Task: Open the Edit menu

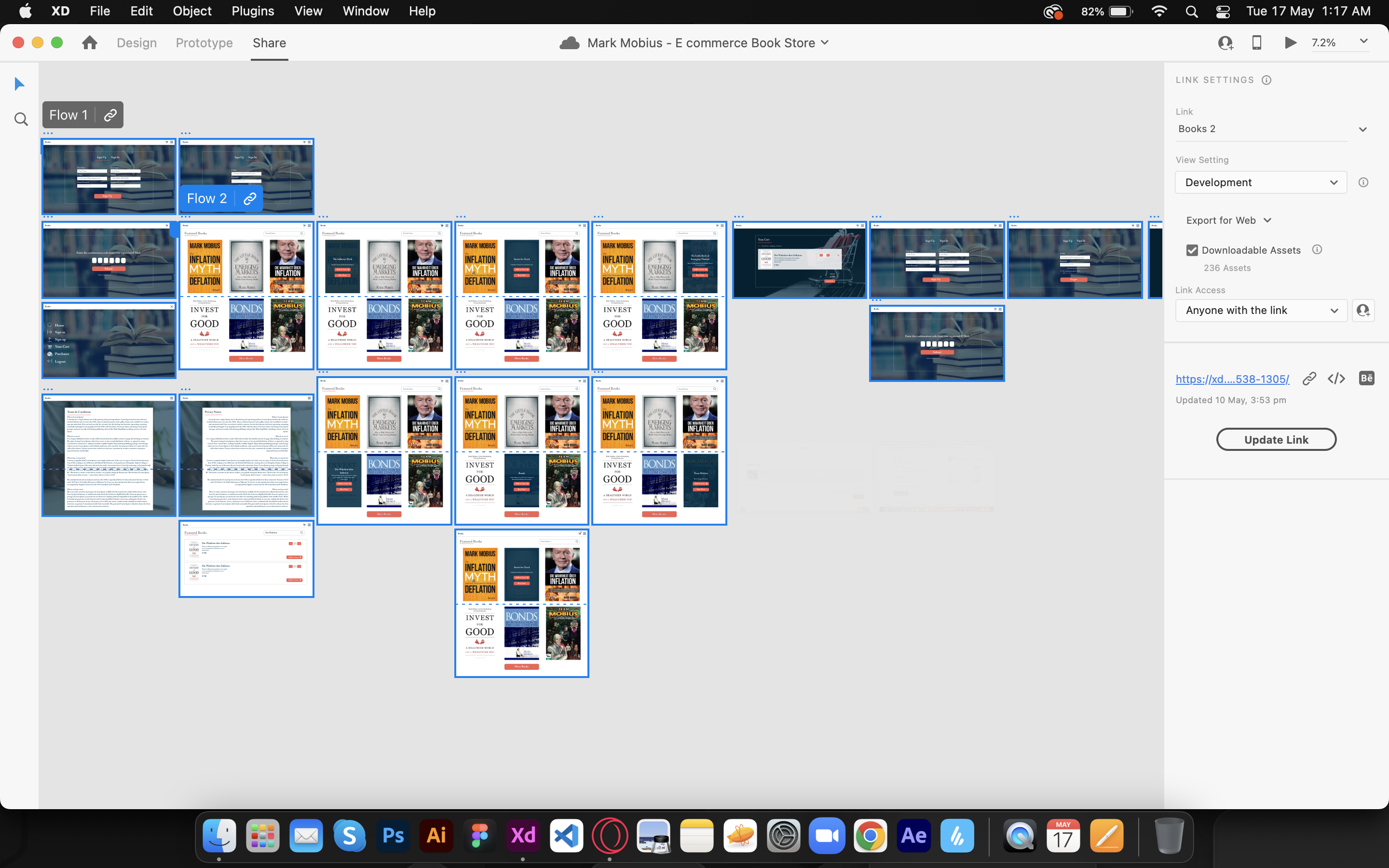Action: [x=141, y=12]
